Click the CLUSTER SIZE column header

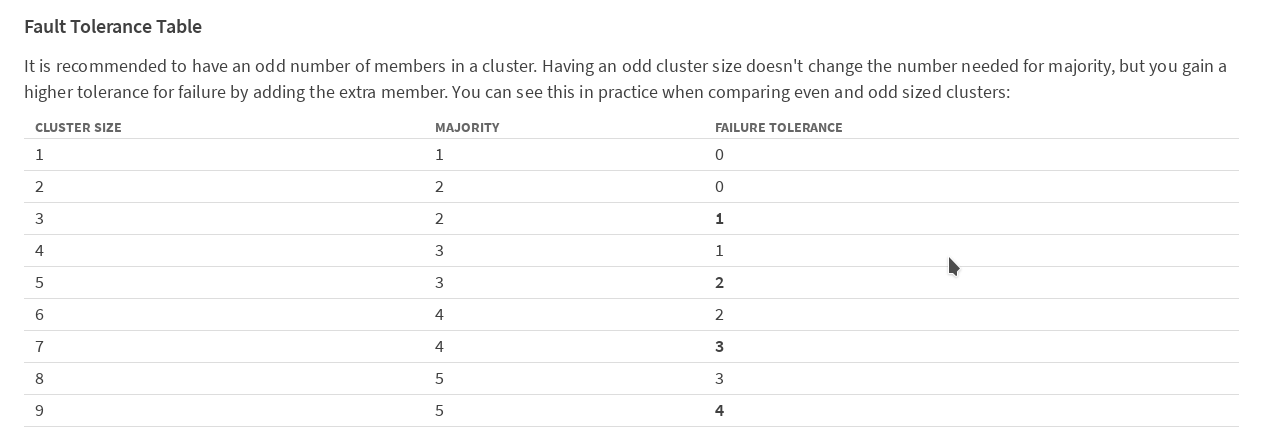(78, 128)
